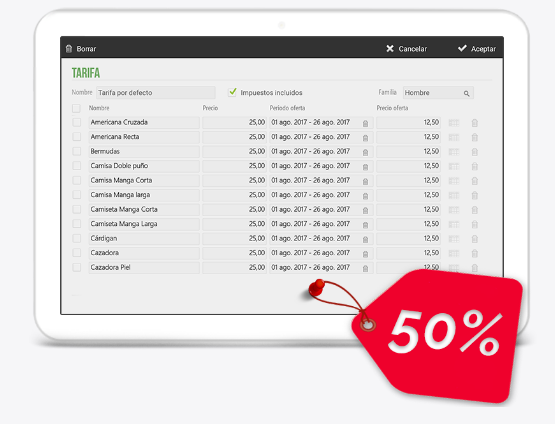Open the grid icon for Americana Cruzada

(x=454, y=123)
